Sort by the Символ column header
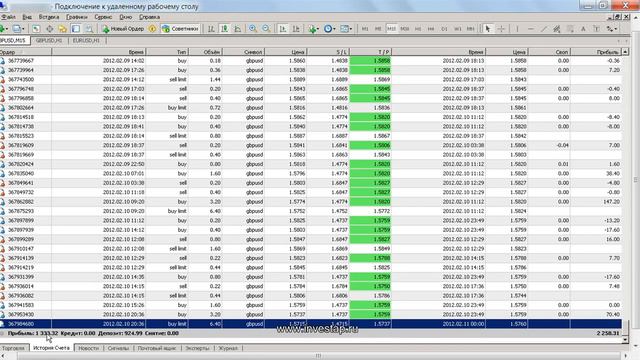640x360 pixels. pyautogui.click(x=243, y=52)
